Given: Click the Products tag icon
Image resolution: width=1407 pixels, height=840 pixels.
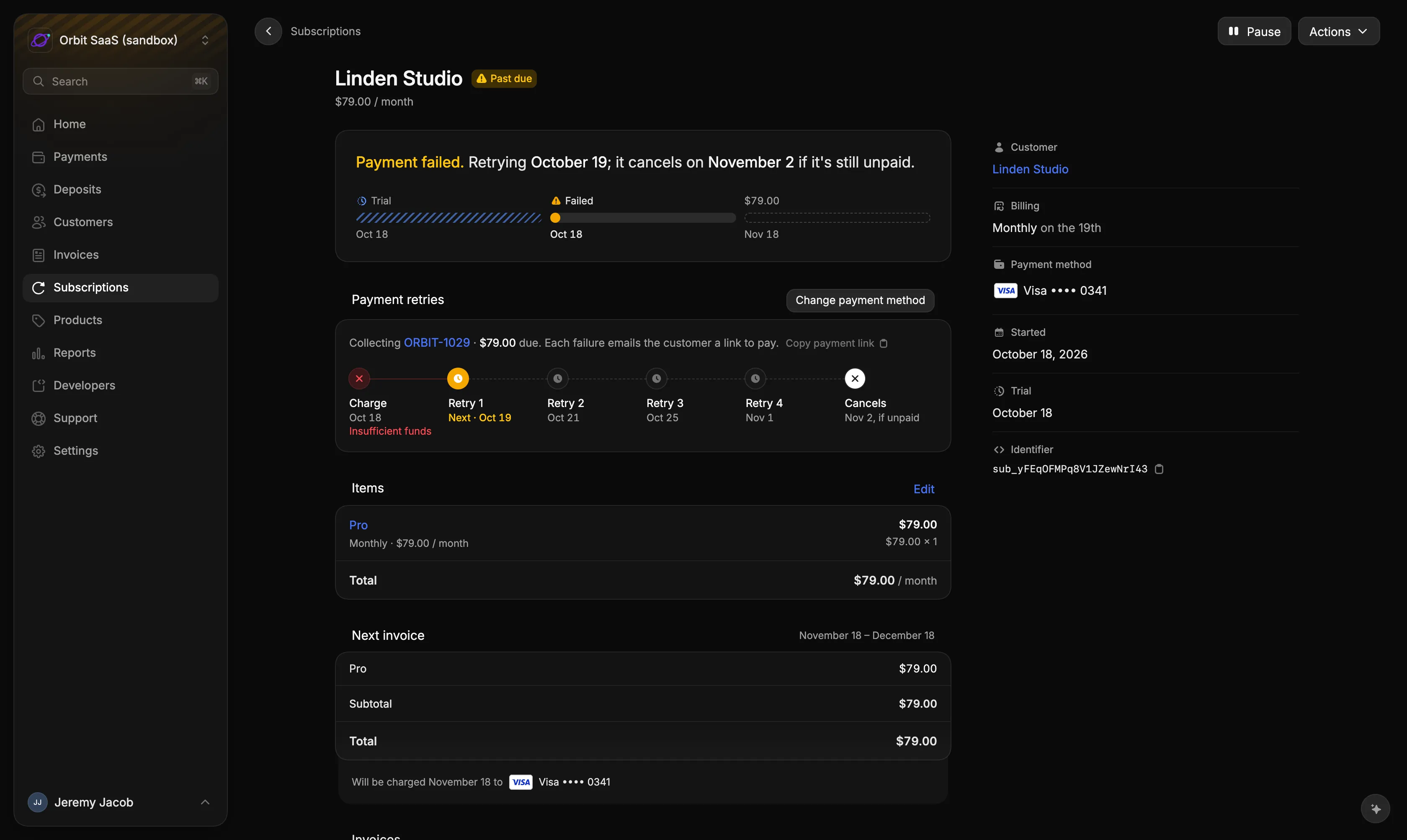Looking at the screenshot, I should [39, 320].
